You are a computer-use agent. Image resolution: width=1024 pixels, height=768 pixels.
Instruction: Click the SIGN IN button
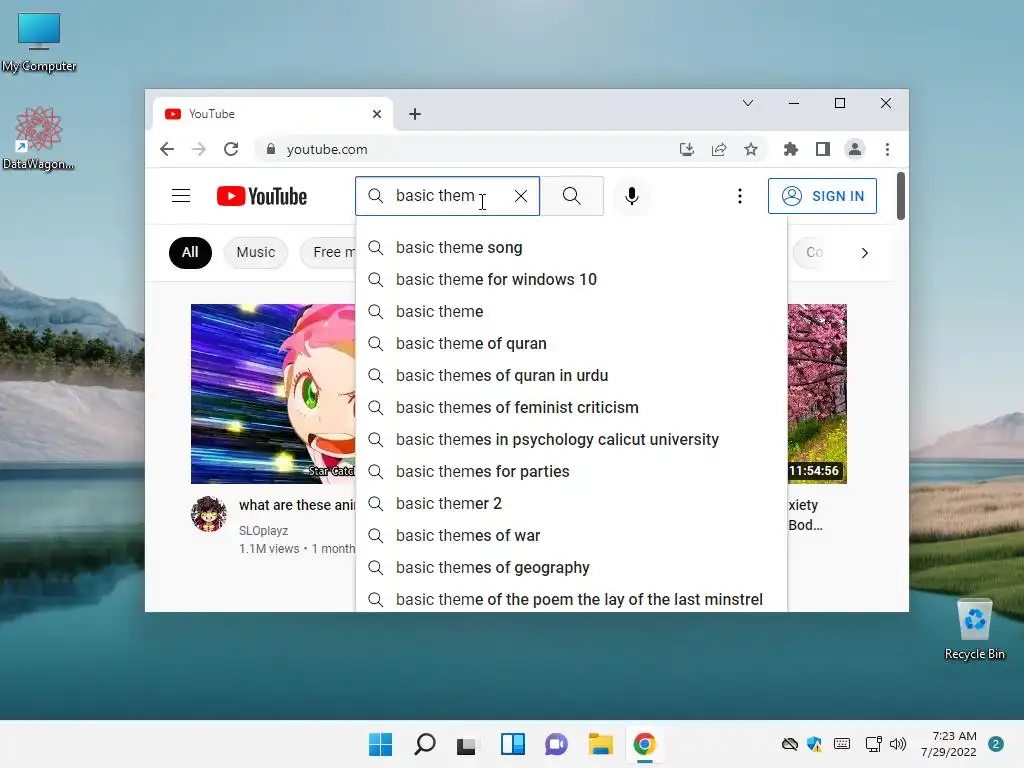822,196
